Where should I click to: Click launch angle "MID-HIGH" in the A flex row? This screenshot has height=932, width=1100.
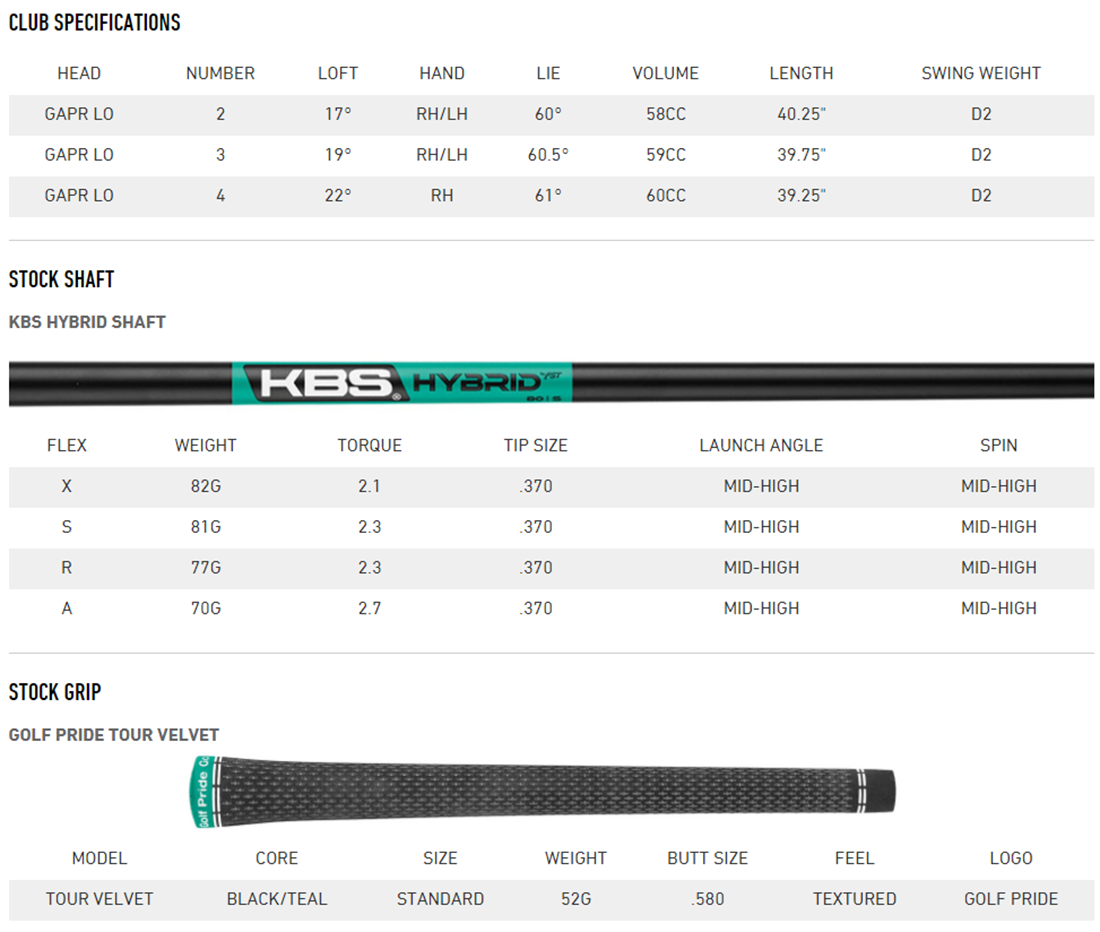[761, 609]
